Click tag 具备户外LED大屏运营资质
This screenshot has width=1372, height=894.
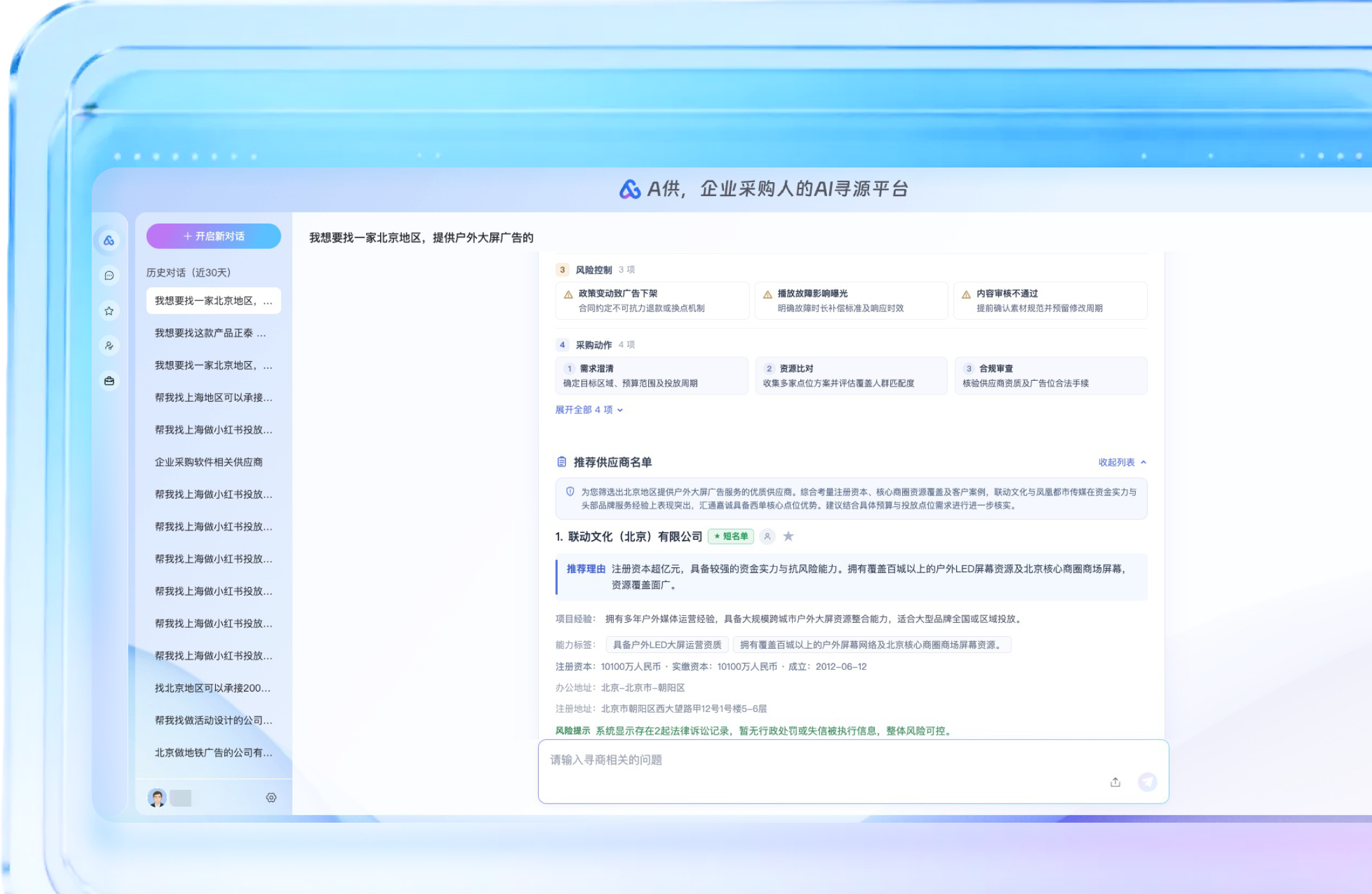(667, 645)
